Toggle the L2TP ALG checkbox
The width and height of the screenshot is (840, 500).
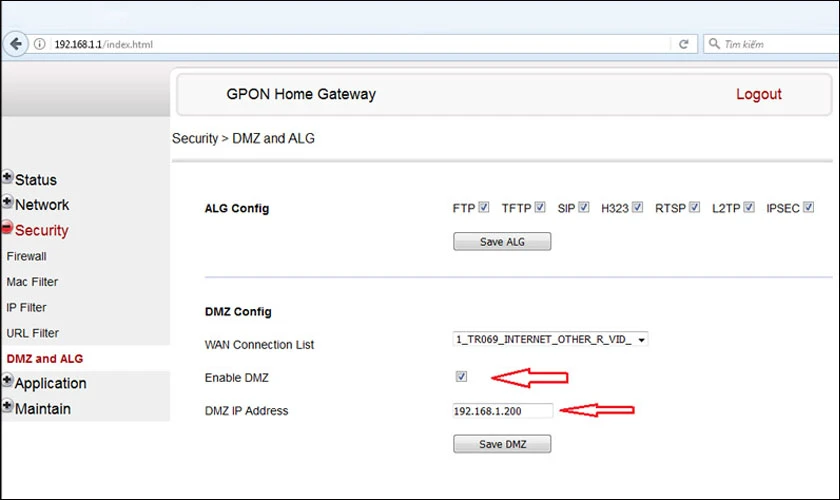coord(749,207)
